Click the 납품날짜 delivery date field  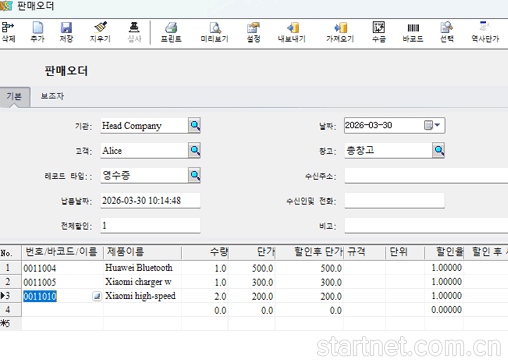(x=150, y=201)
